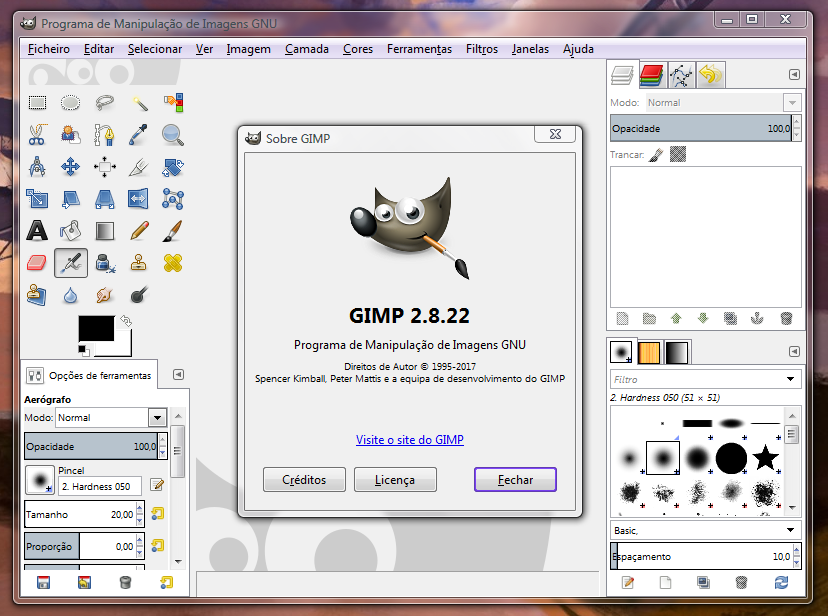The width and height of the screenshot is (828, 616).
Task: Click the Créditos button
Action: point(304,479)
